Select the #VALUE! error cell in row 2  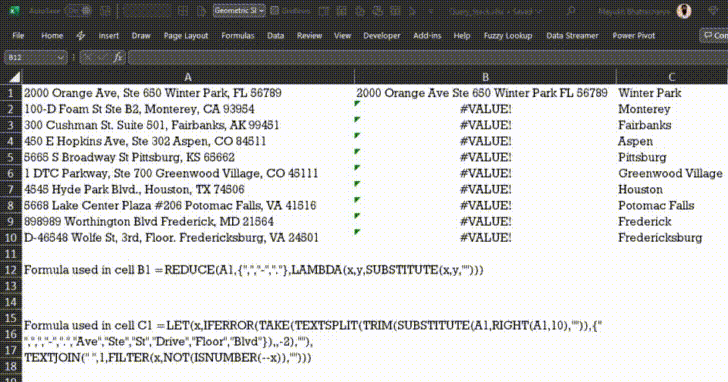[485, 109]
